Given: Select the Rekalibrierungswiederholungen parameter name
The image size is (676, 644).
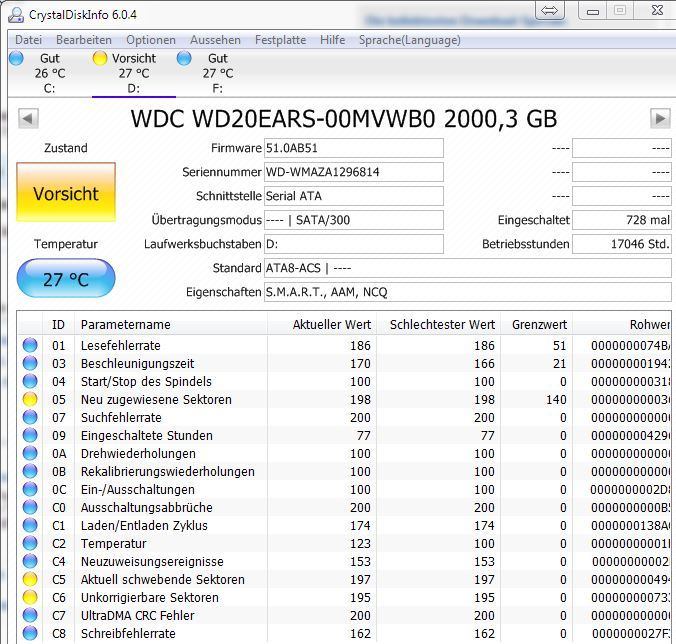Looking at the screenshot, I should click(168, 472).
